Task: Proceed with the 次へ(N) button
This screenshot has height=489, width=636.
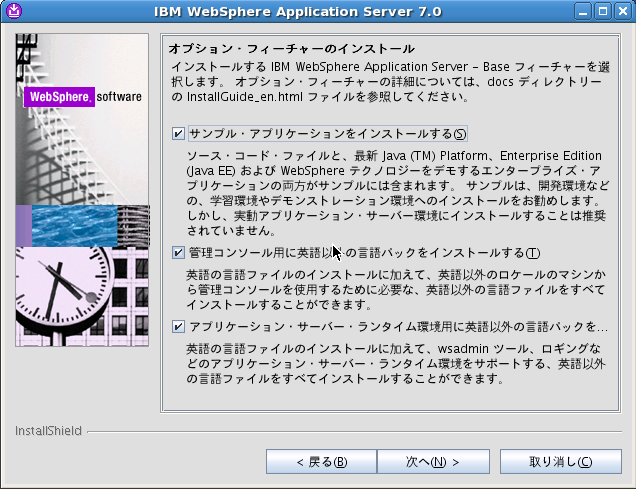Action: tap(432, 462)
